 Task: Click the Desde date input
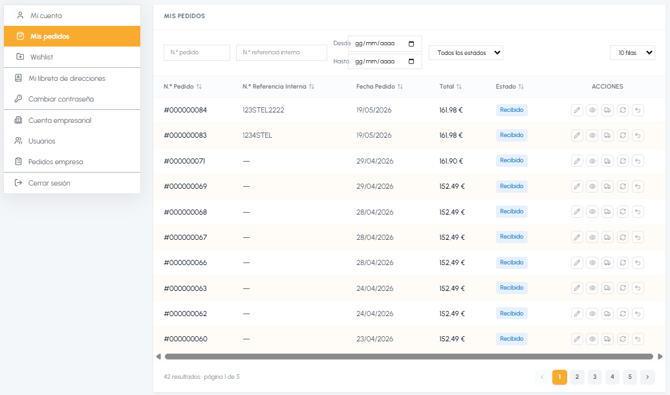(385, 44)
